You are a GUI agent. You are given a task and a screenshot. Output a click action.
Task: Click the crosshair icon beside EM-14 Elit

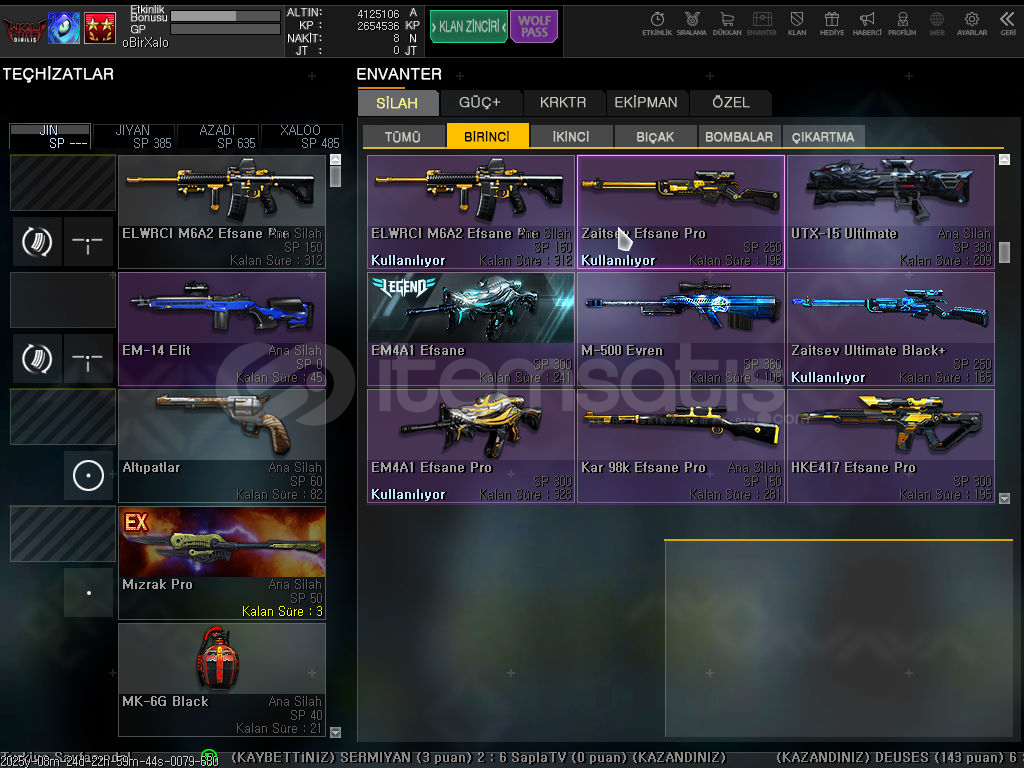pos(88,359)
